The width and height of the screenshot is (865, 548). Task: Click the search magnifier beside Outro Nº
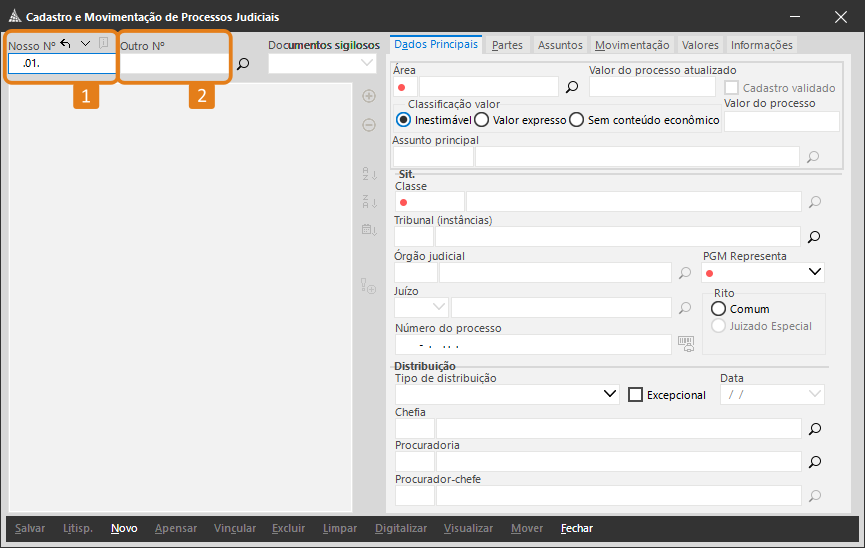point(242,64)
